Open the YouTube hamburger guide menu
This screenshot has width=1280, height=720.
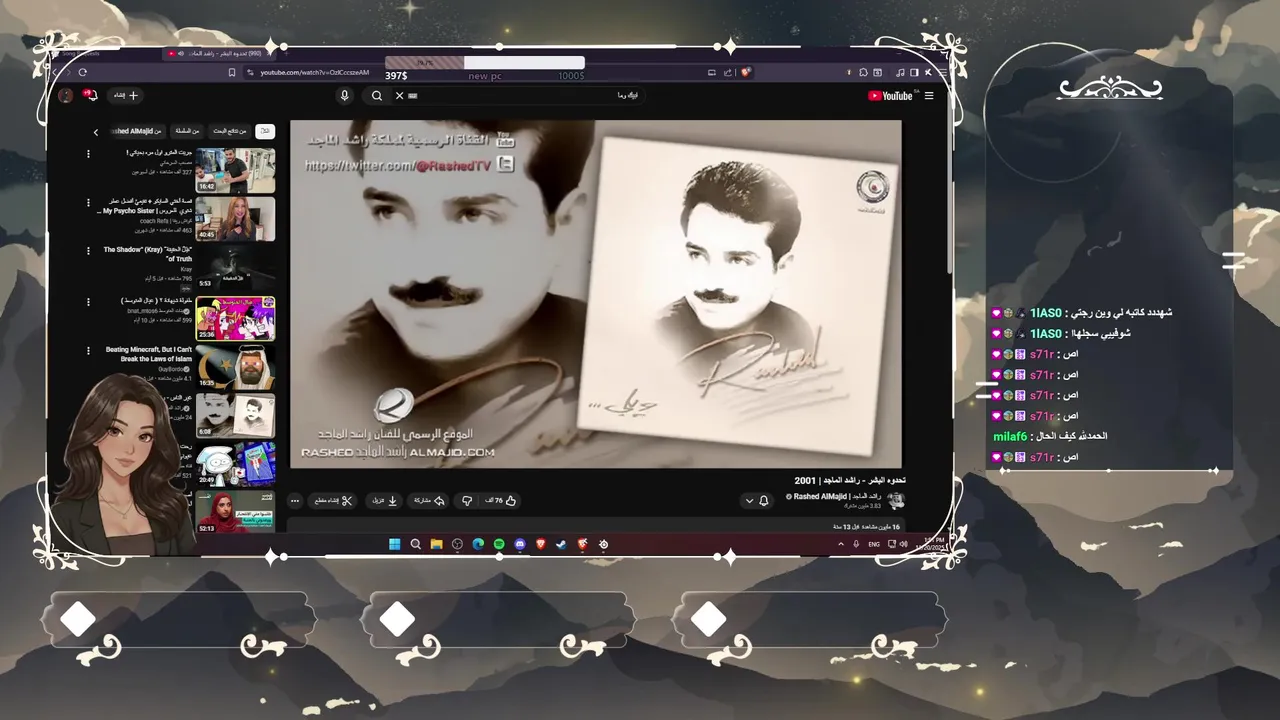(929, 96)
